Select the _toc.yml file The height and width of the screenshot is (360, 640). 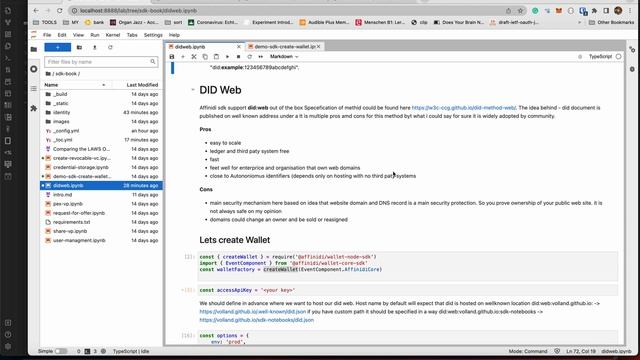click(x=101, y=140)
